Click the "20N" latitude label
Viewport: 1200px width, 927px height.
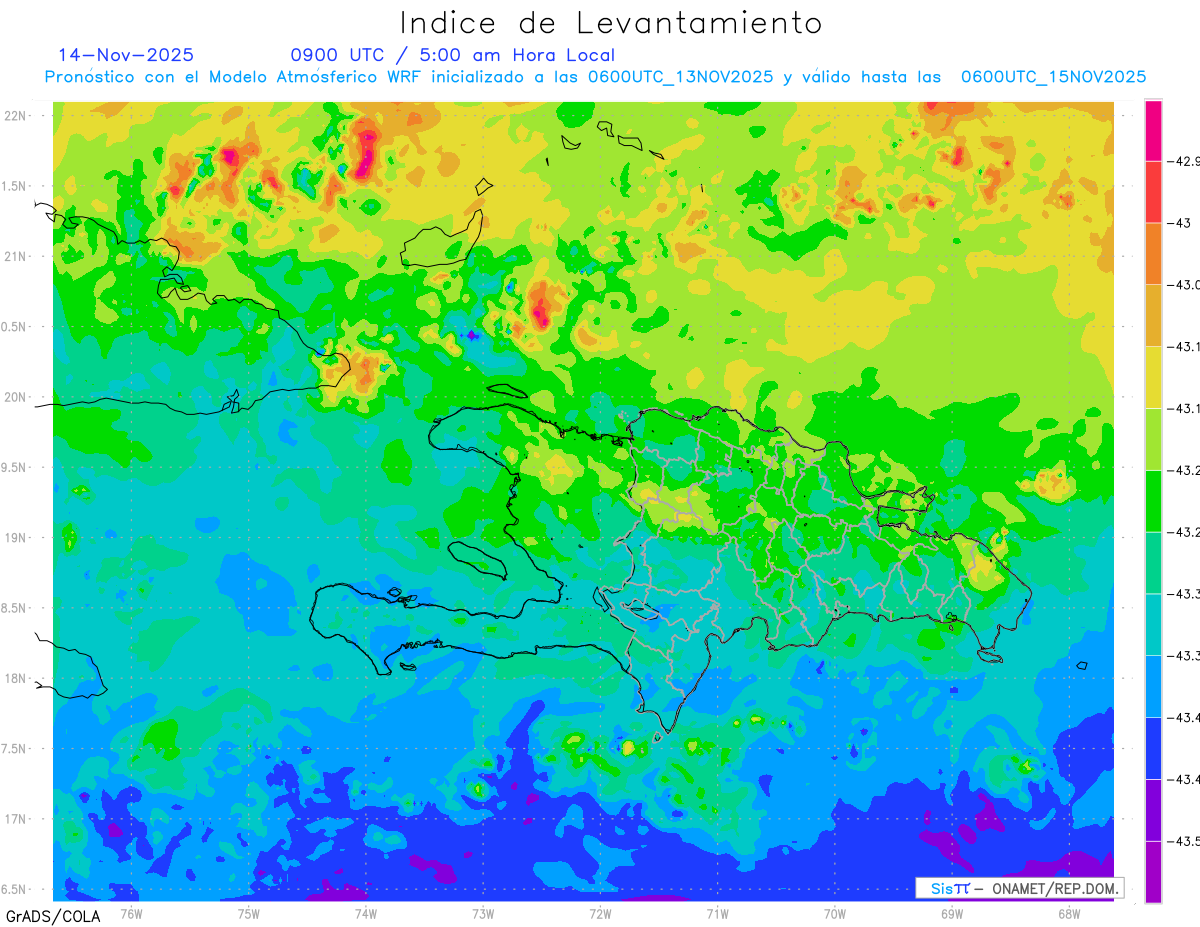click(17, 397)
